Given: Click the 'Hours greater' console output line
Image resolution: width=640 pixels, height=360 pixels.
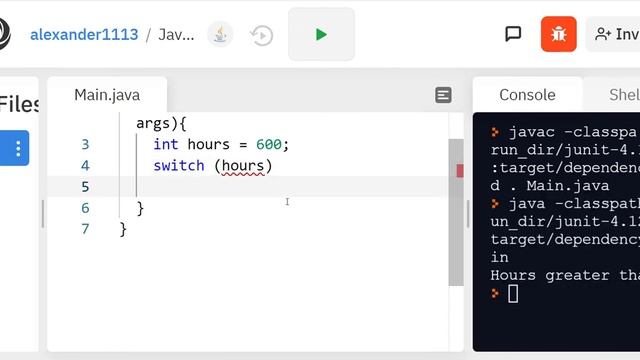Looking at the screenshot, I should tap(565, 276).
